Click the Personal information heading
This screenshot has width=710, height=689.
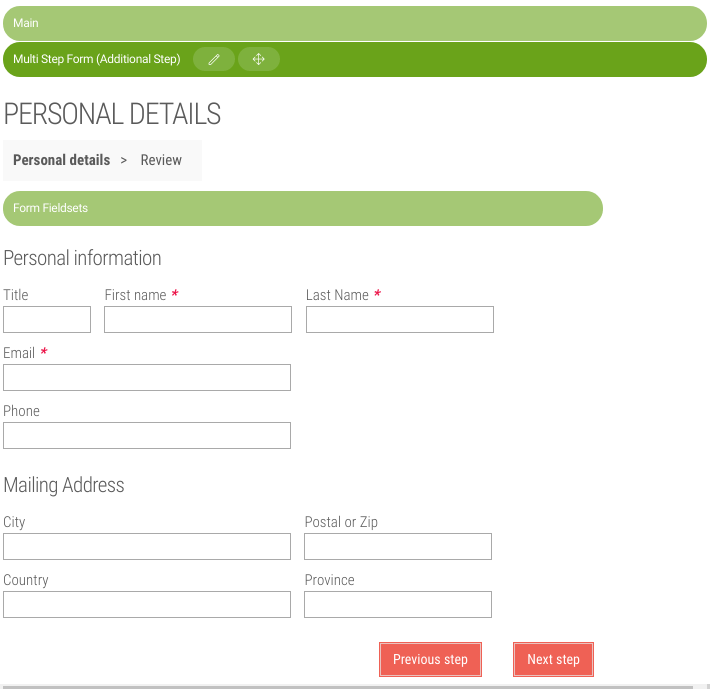[82, 258]
